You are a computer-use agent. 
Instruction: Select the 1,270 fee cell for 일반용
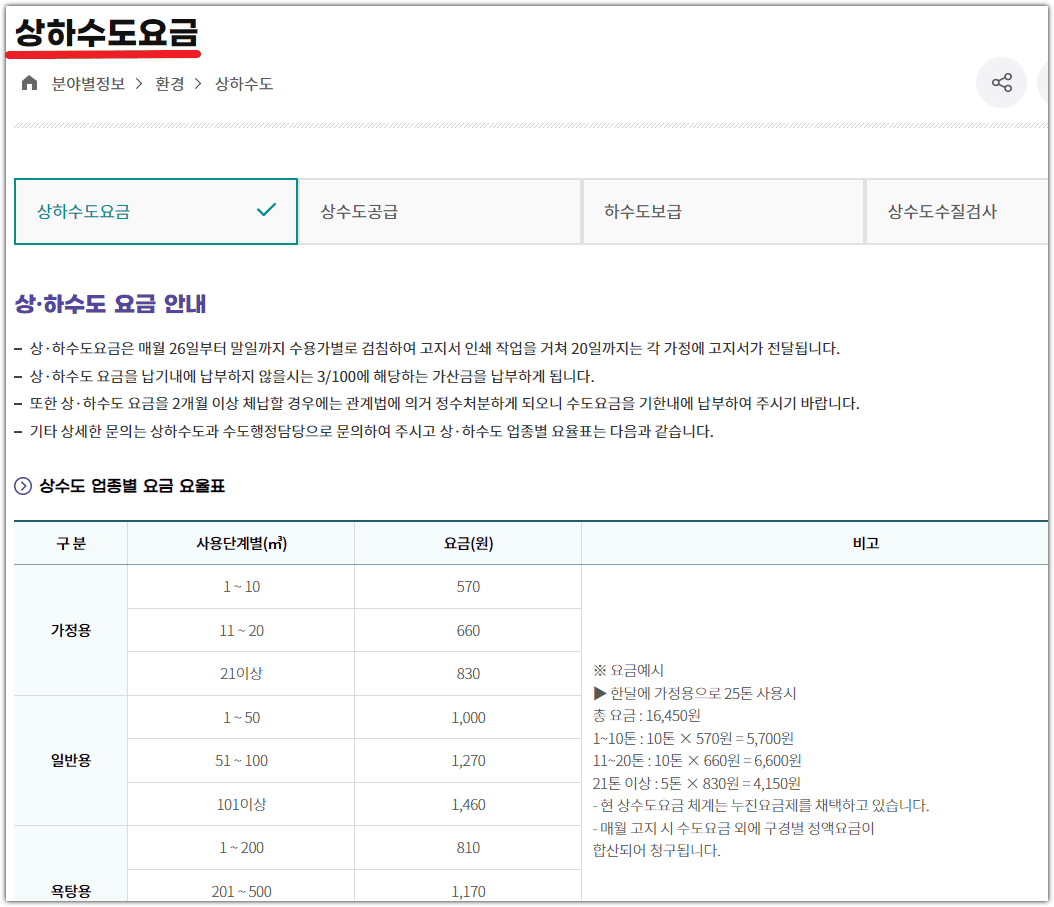(x=467, y=760)
